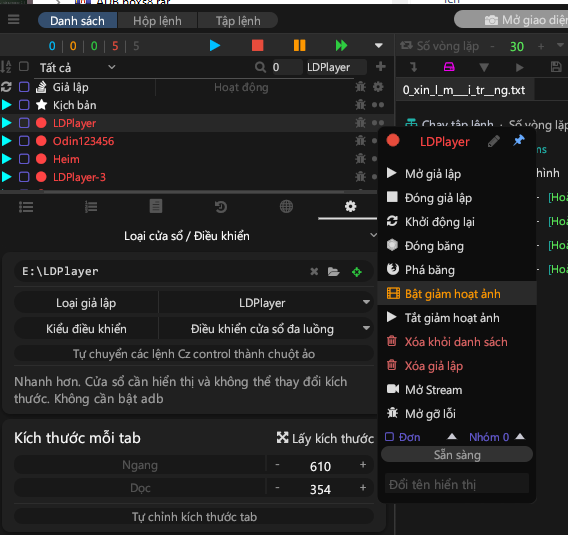The image size is (568, 535).
Task: Click the search magnifier icon
Action: [260, 67]
